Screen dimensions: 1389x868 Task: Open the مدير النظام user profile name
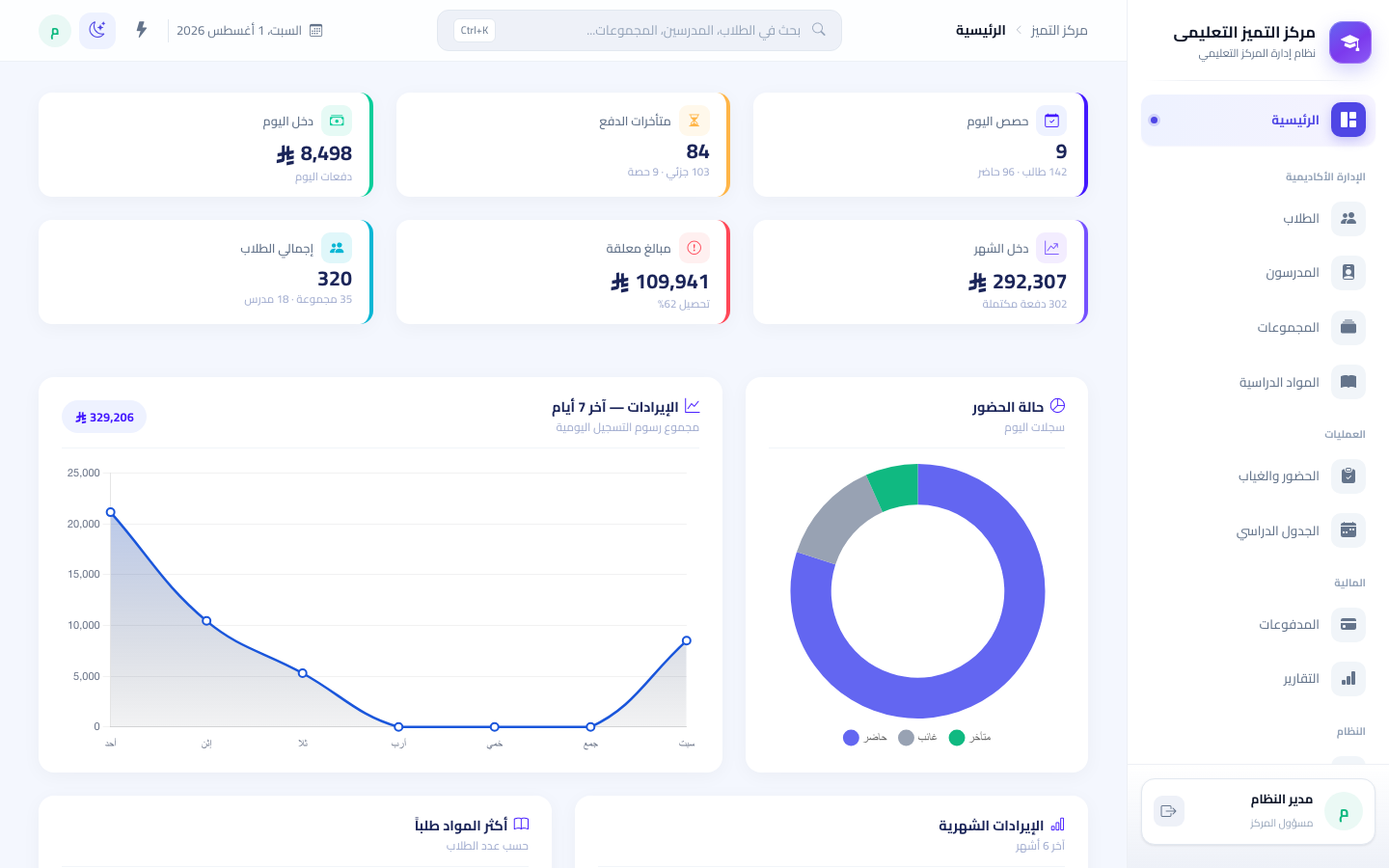click(1282, 800)
